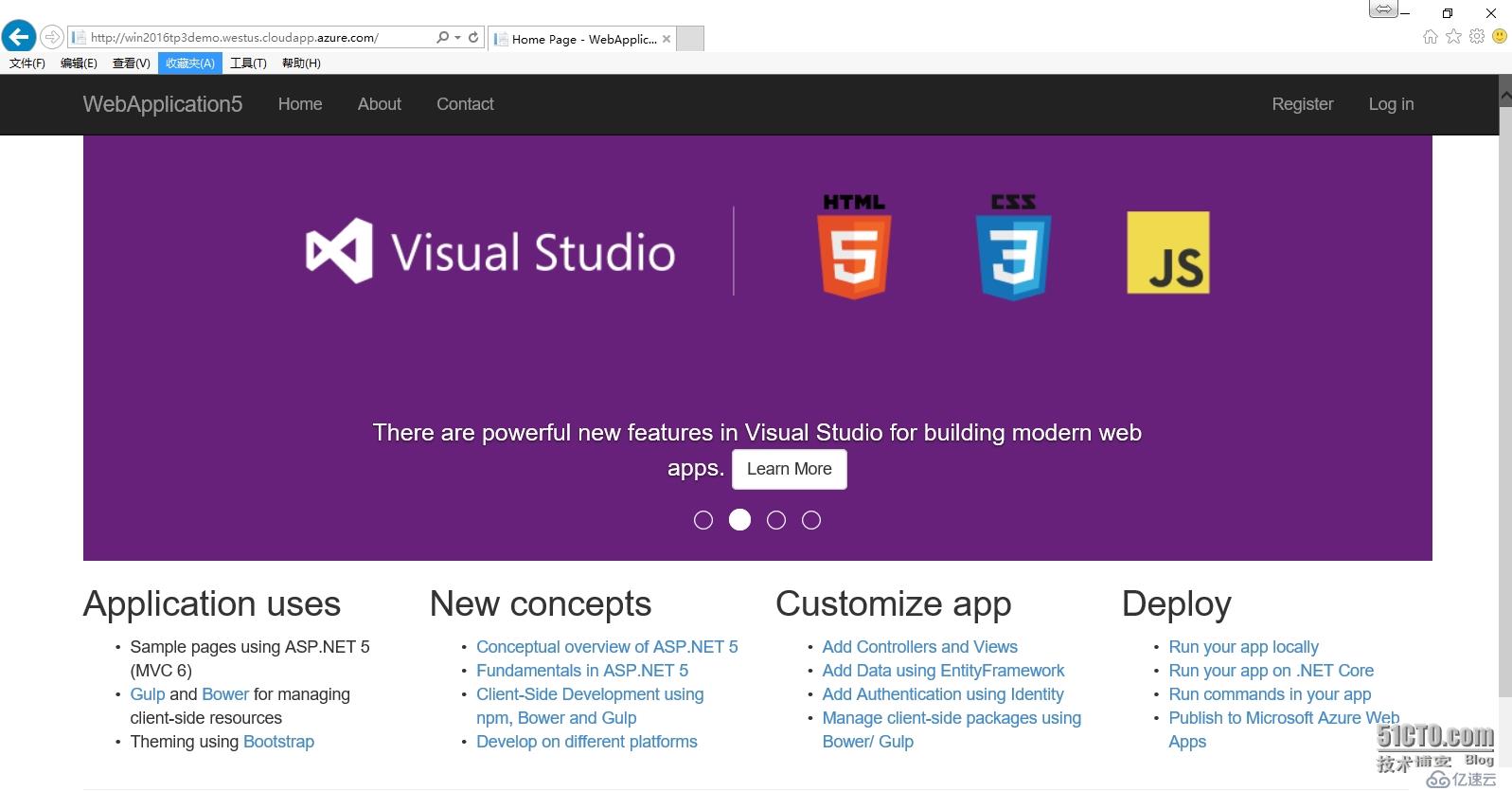This screenshot has height=791, width=1512.
Task: Open the Bootstrap link
Action: tap(278, 742)
